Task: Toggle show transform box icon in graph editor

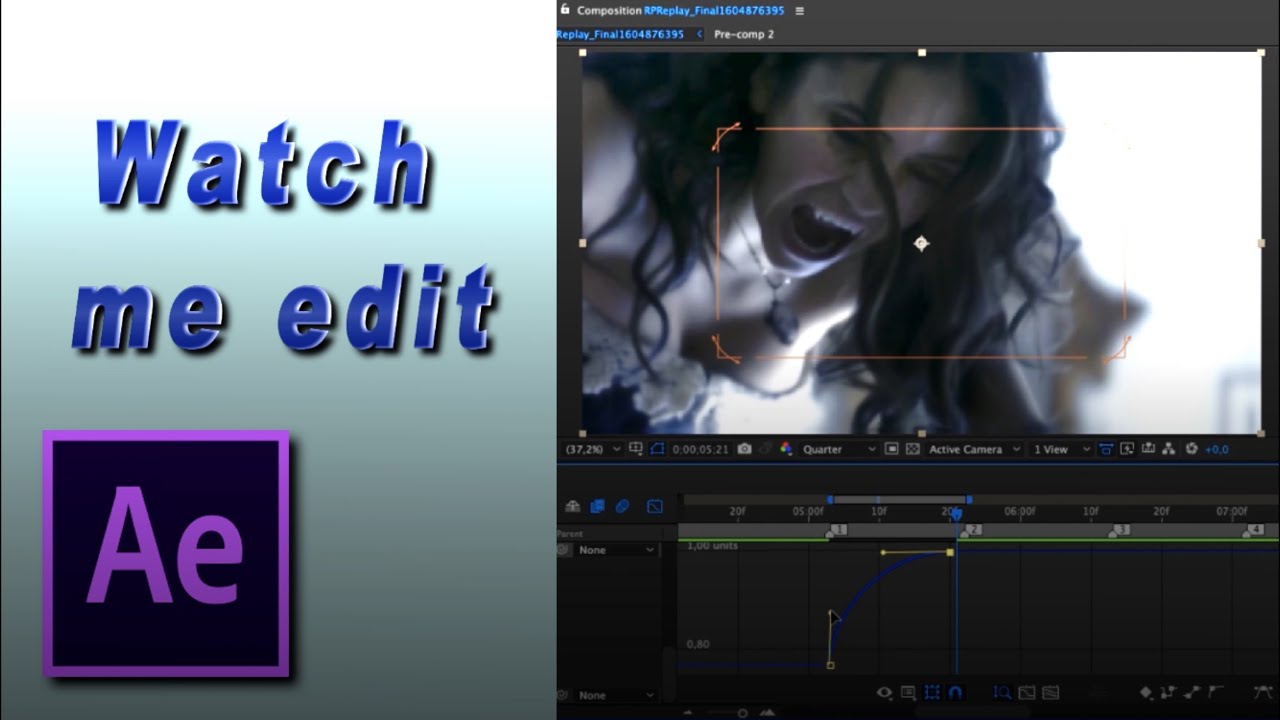Action: [932, 692]
